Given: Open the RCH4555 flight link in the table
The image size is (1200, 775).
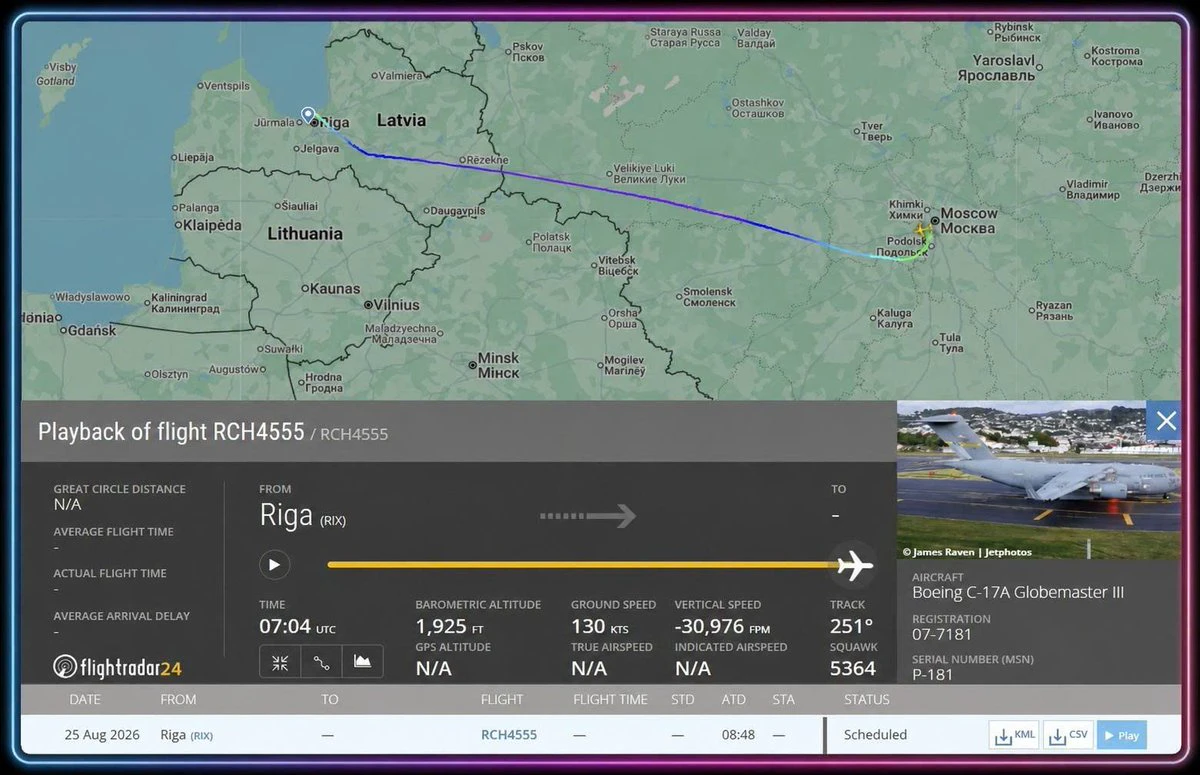Looking at the screenshot, I should pos(509,735).
